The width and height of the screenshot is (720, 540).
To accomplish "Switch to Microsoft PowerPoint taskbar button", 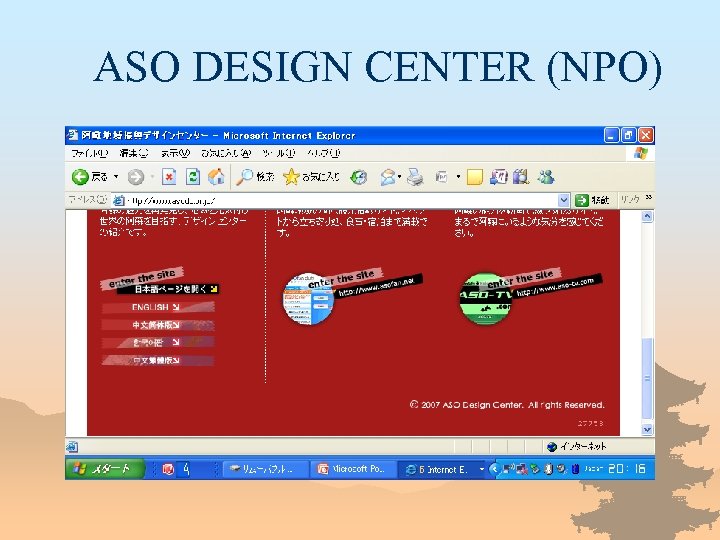I will [x=353, y=469].
